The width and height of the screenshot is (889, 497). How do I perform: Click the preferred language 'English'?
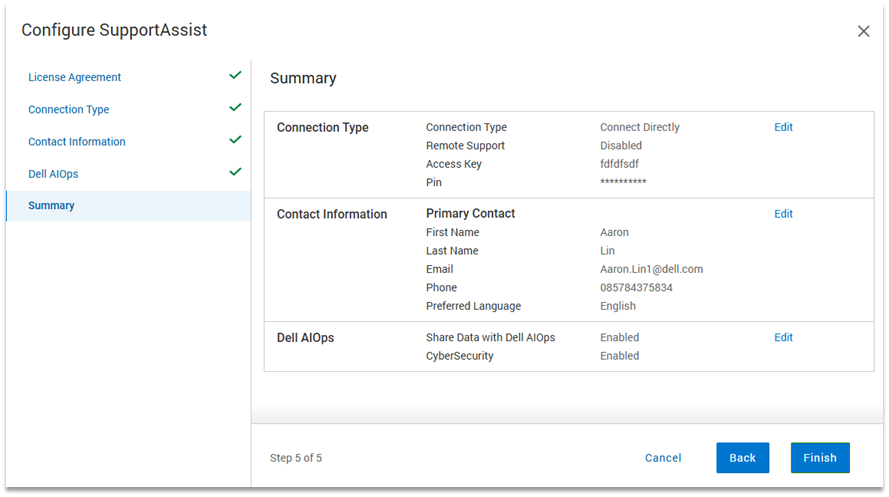[618, 306]
